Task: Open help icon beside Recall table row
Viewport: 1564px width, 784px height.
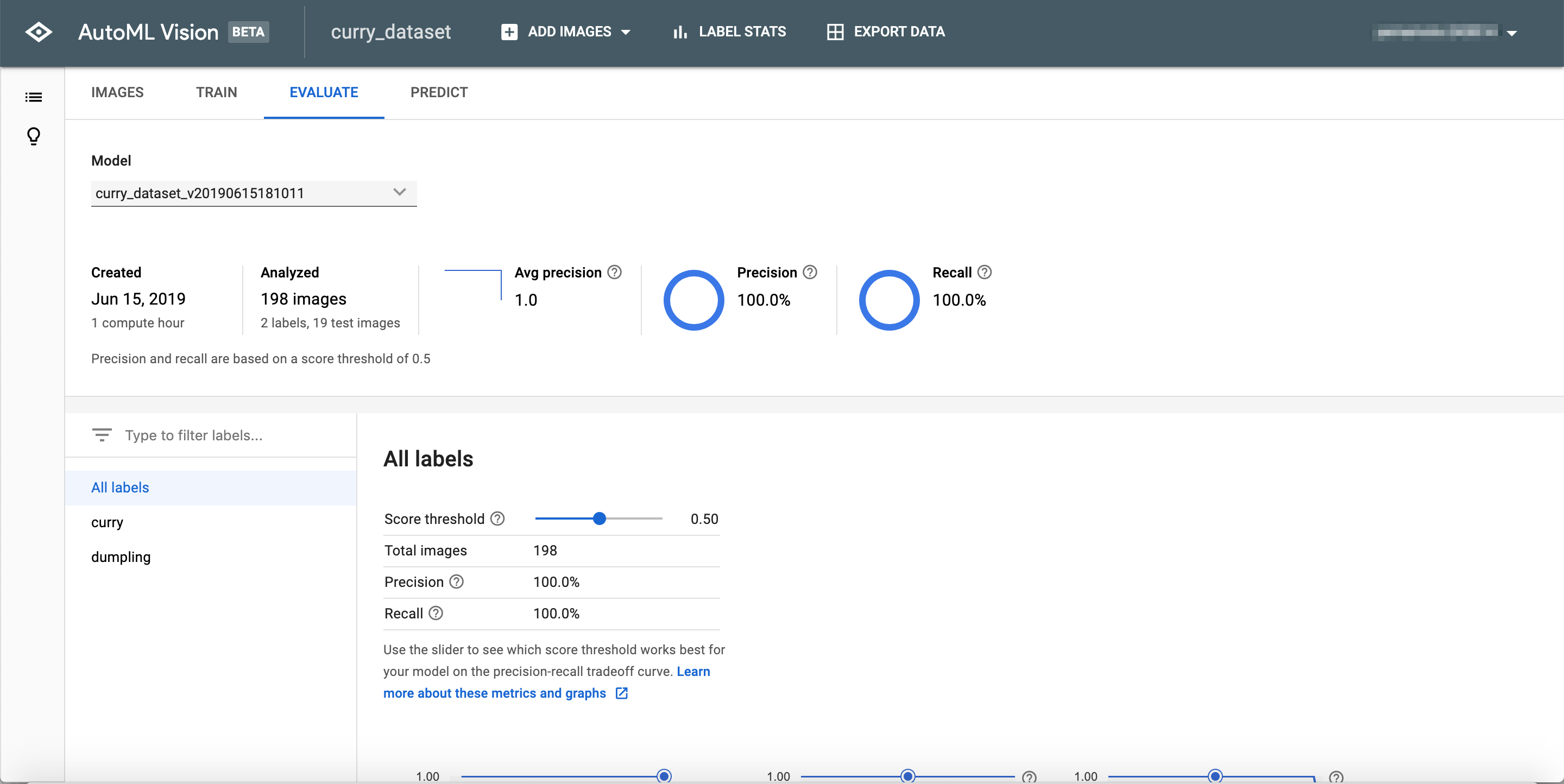Action: tap(436, 614)
